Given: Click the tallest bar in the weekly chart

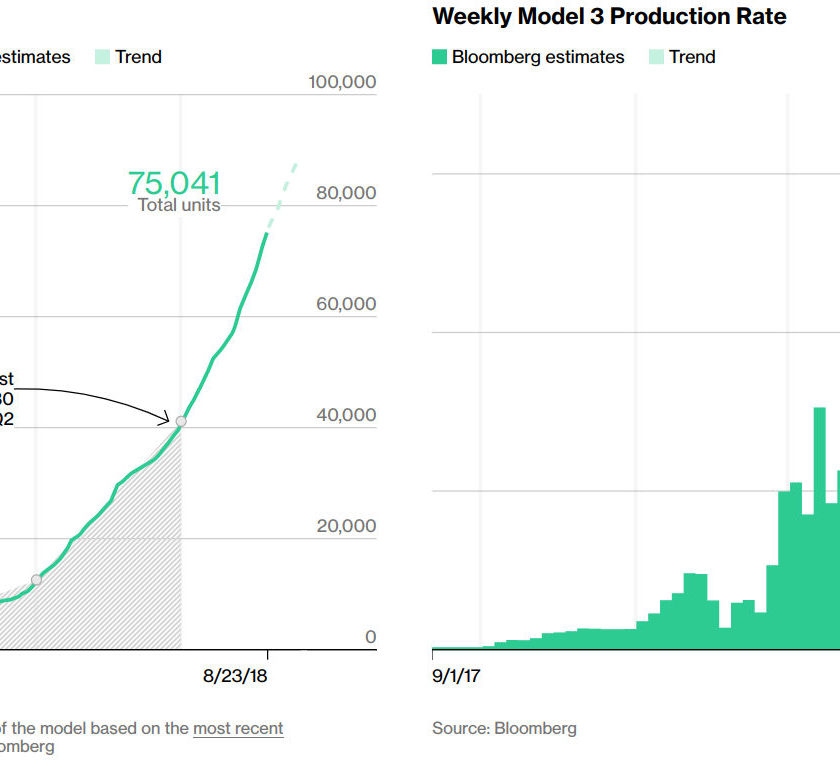Looking at the screenshot, I should (x=820, y=528).
